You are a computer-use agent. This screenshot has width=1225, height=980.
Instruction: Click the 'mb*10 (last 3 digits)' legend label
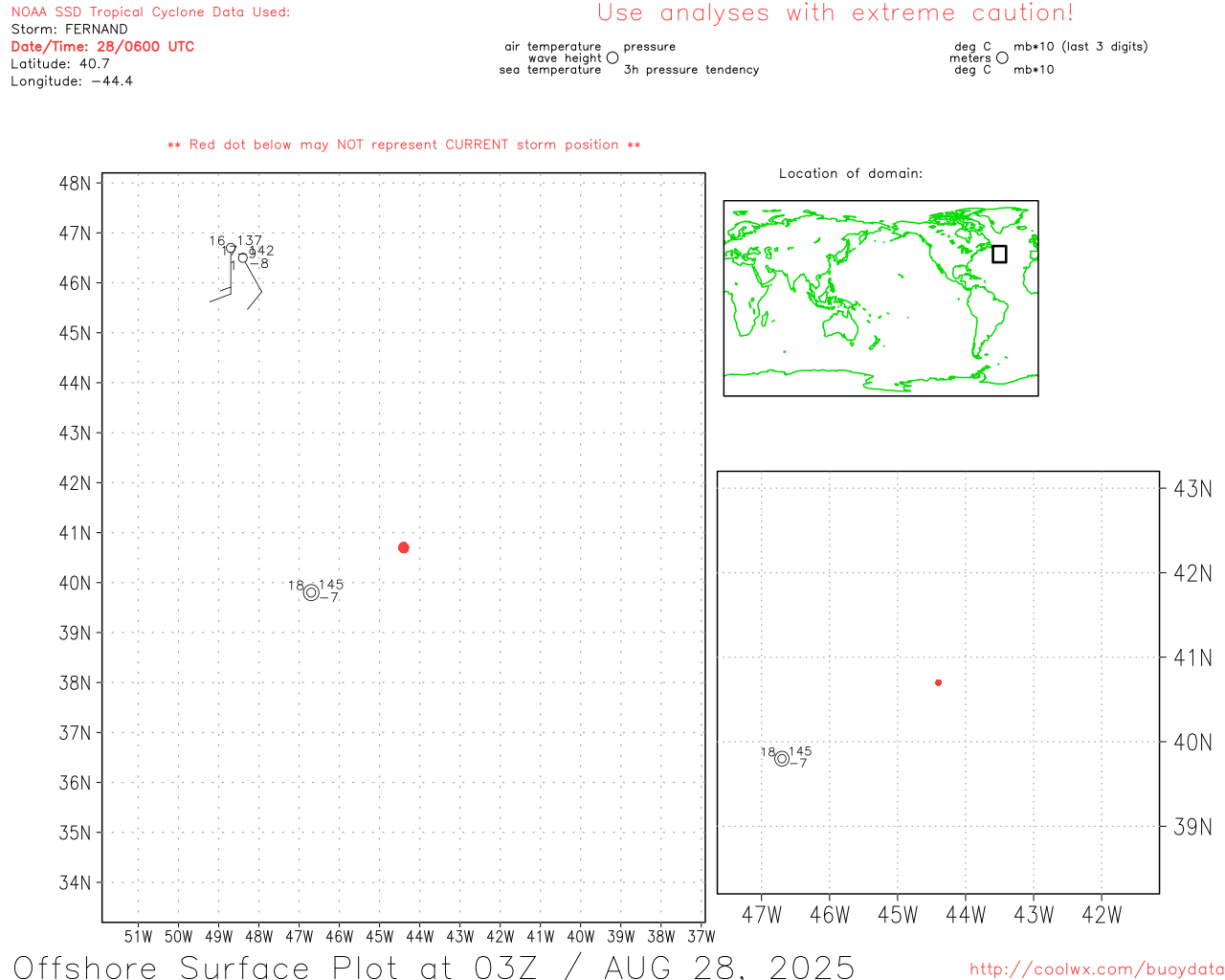point(1080,47)
